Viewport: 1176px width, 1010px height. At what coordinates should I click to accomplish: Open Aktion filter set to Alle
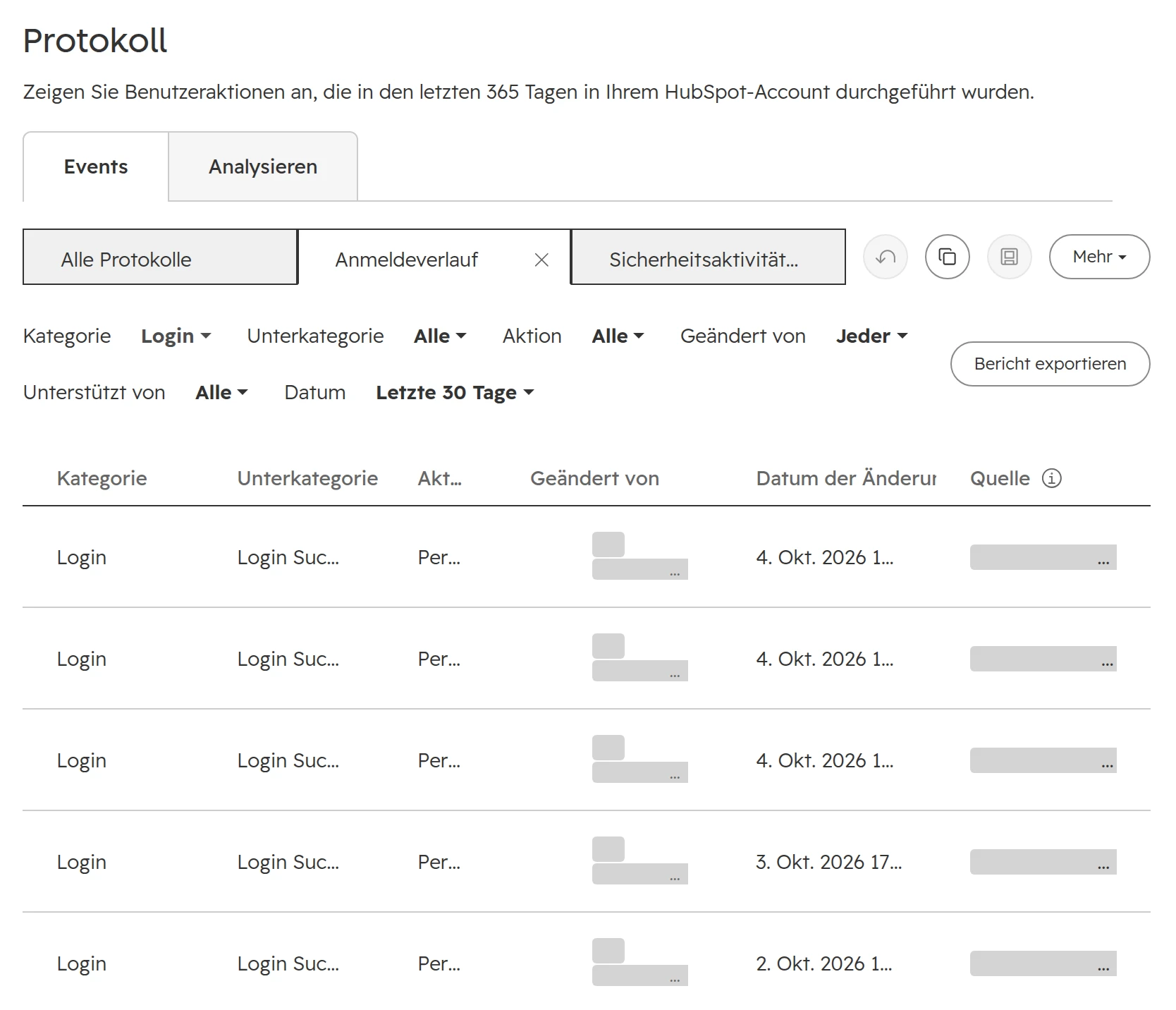618,336
